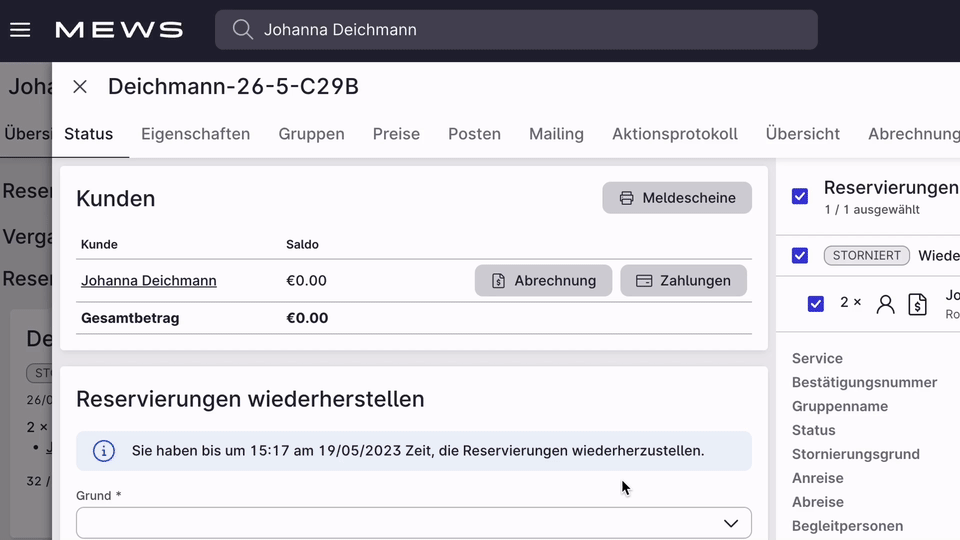
Task: Click the Abreise label
Action: pos(817,502)
